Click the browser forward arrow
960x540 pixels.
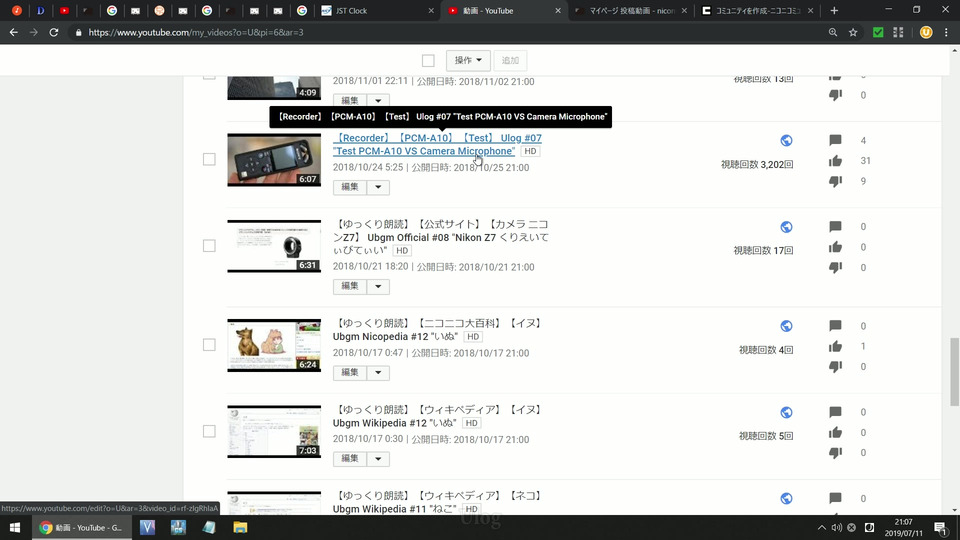[34, 32]
